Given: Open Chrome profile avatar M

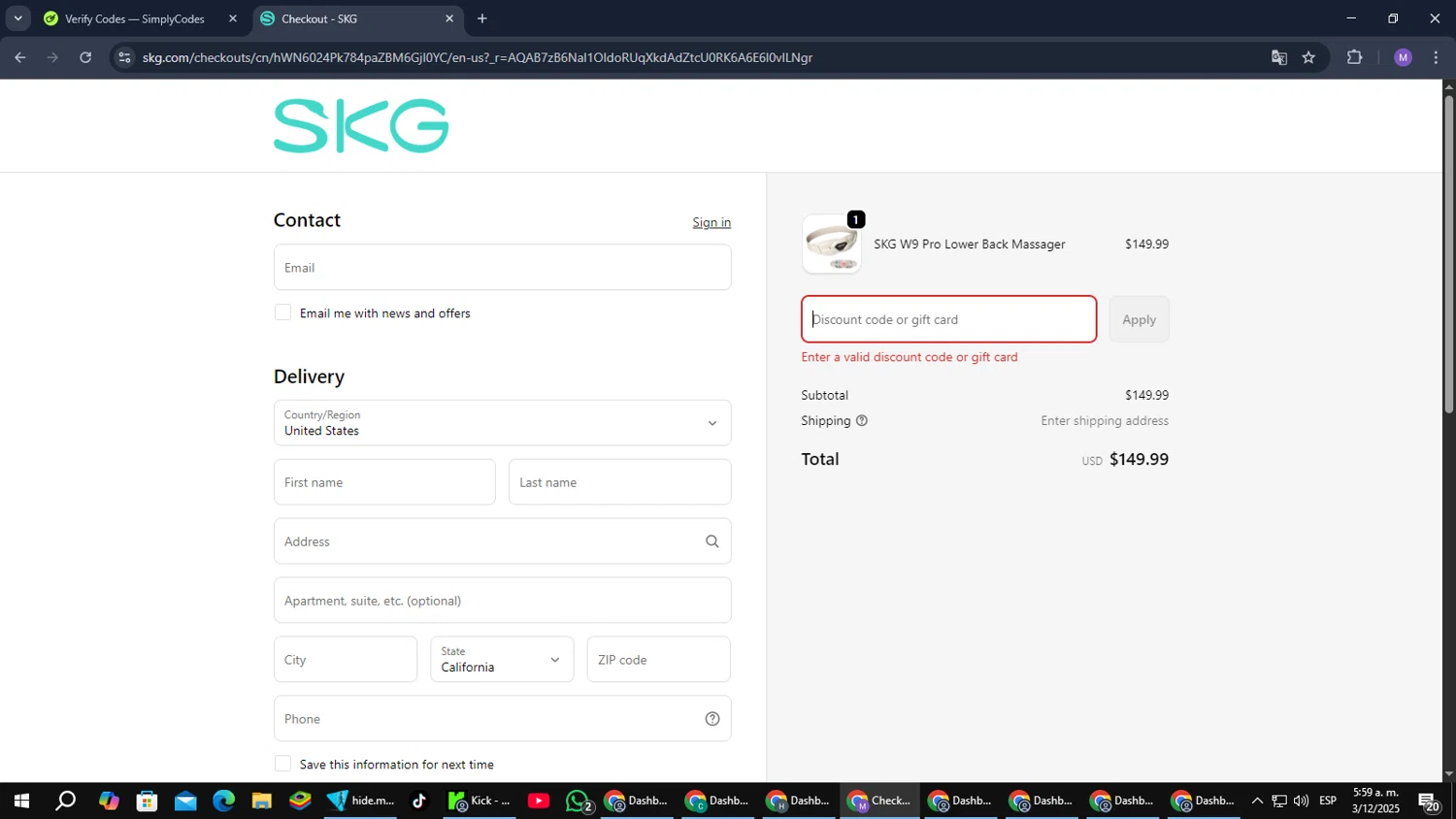Looking at the screenshot, I should pyautogui.click(x=1403, y=57).
